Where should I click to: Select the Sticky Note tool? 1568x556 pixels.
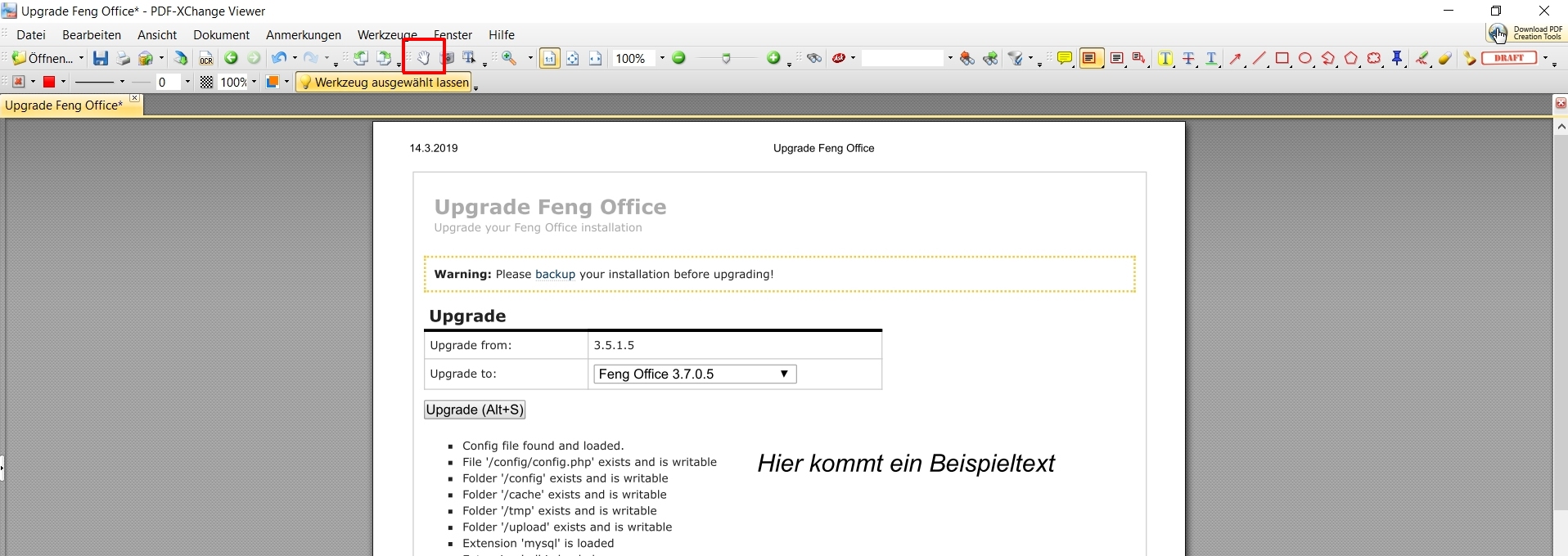tap(1065, 58)
